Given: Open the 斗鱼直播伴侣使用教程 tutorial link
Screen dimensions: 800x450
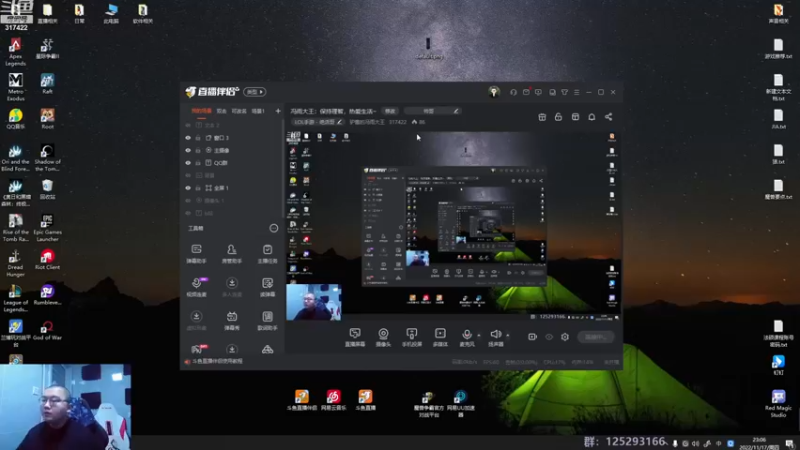Looking at the screenshot, I should tap(217, 361).
